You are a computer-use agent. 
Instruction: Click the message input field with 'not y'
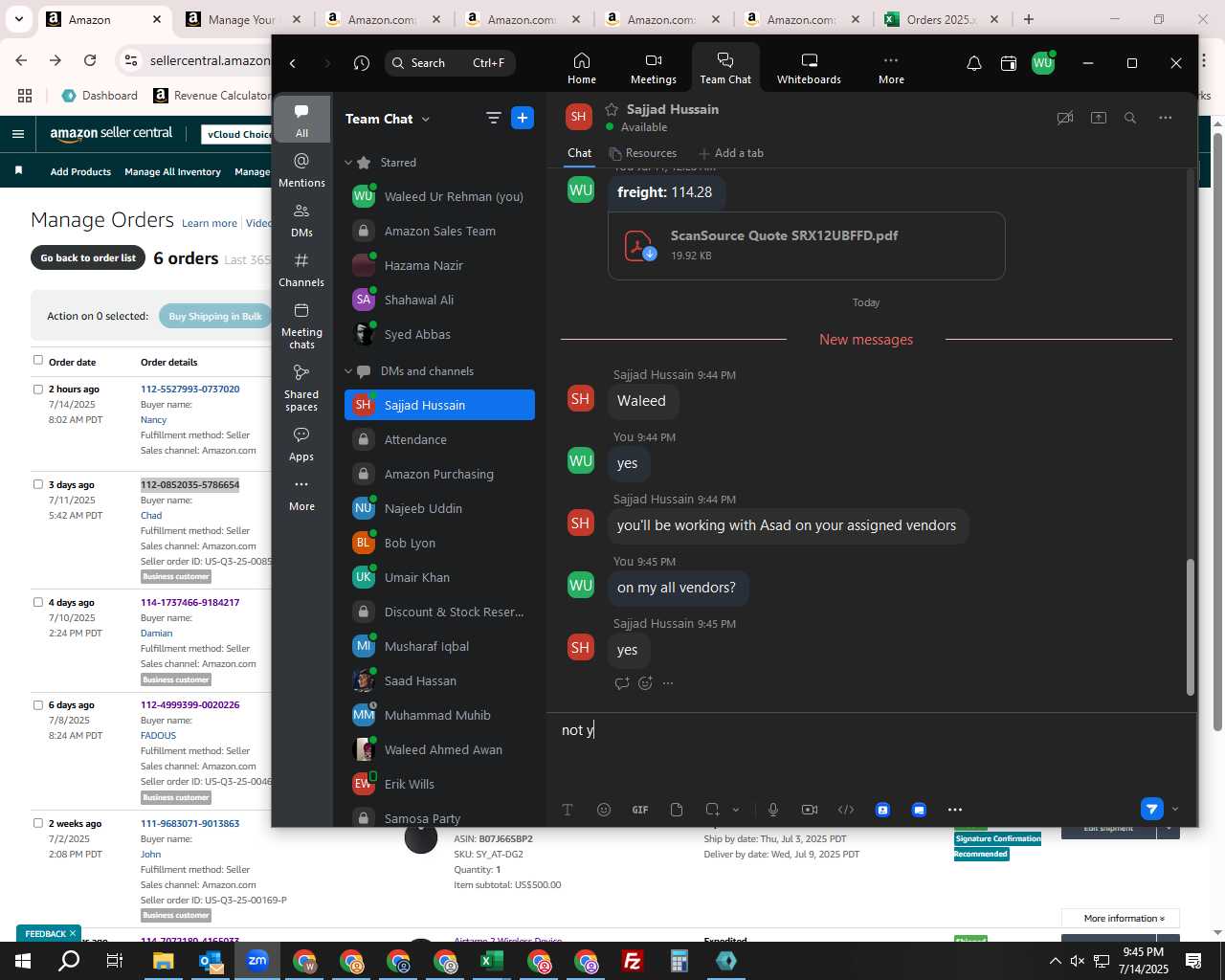pos(871,730)
